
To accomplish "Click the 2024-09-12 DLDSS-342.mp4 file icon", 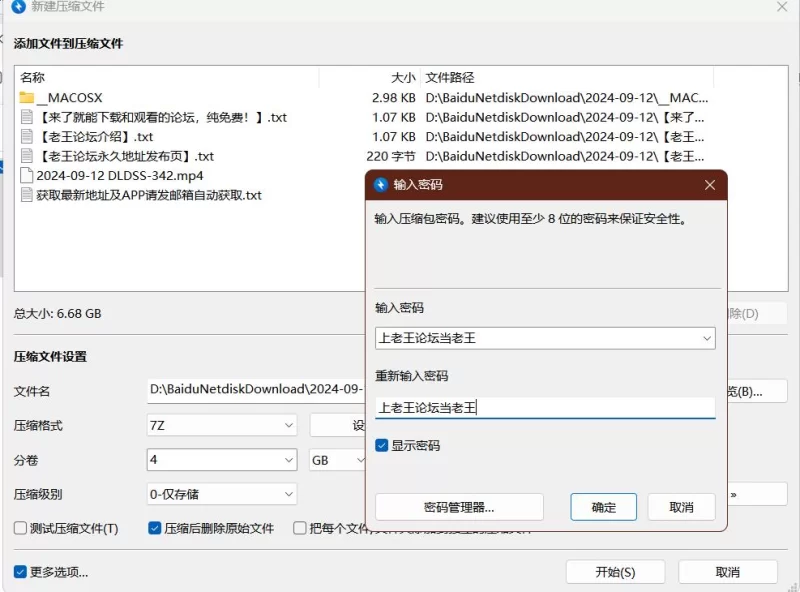I will (x=27, y=175).
